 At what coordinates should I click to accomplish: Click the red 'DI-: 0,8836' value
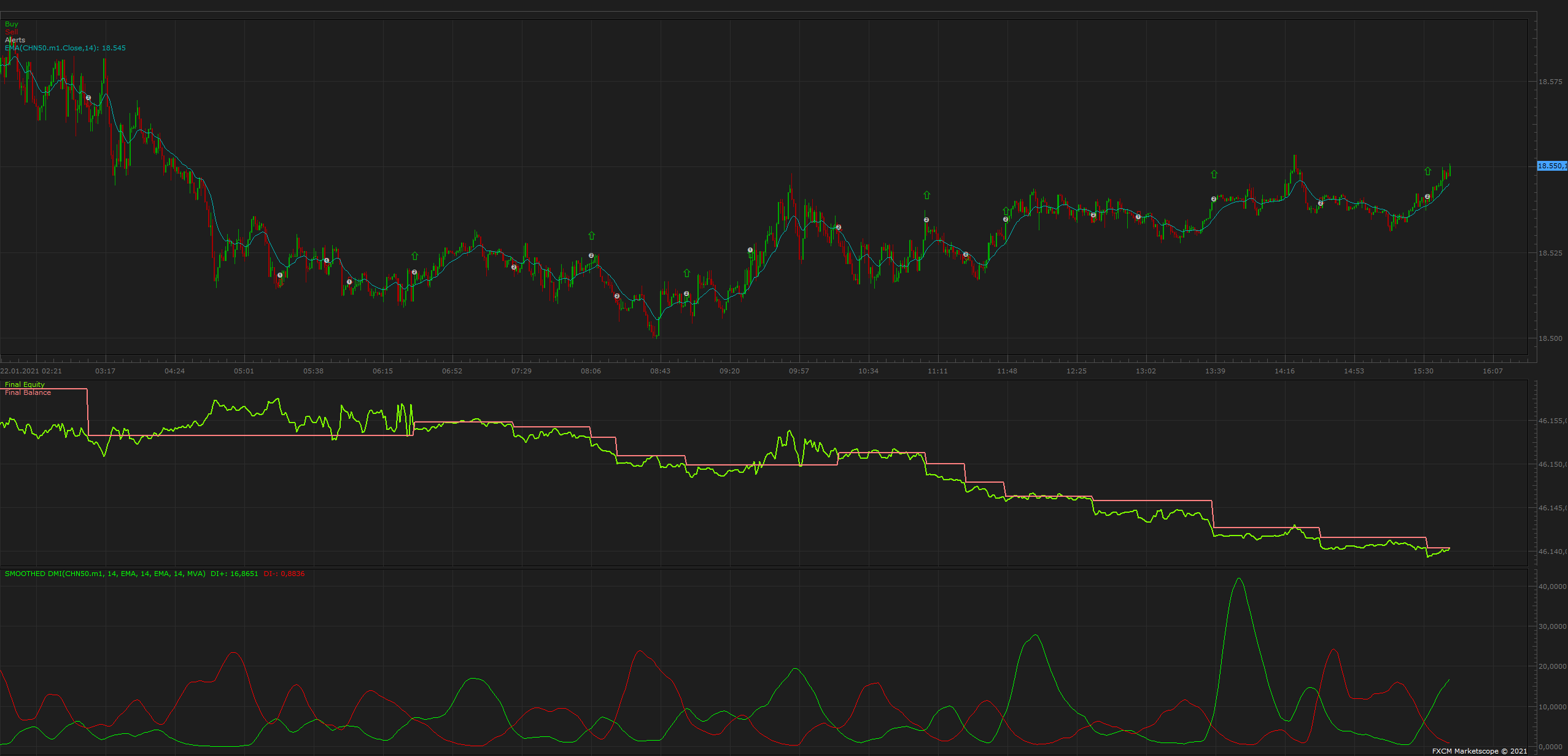[x=284, y=574]
